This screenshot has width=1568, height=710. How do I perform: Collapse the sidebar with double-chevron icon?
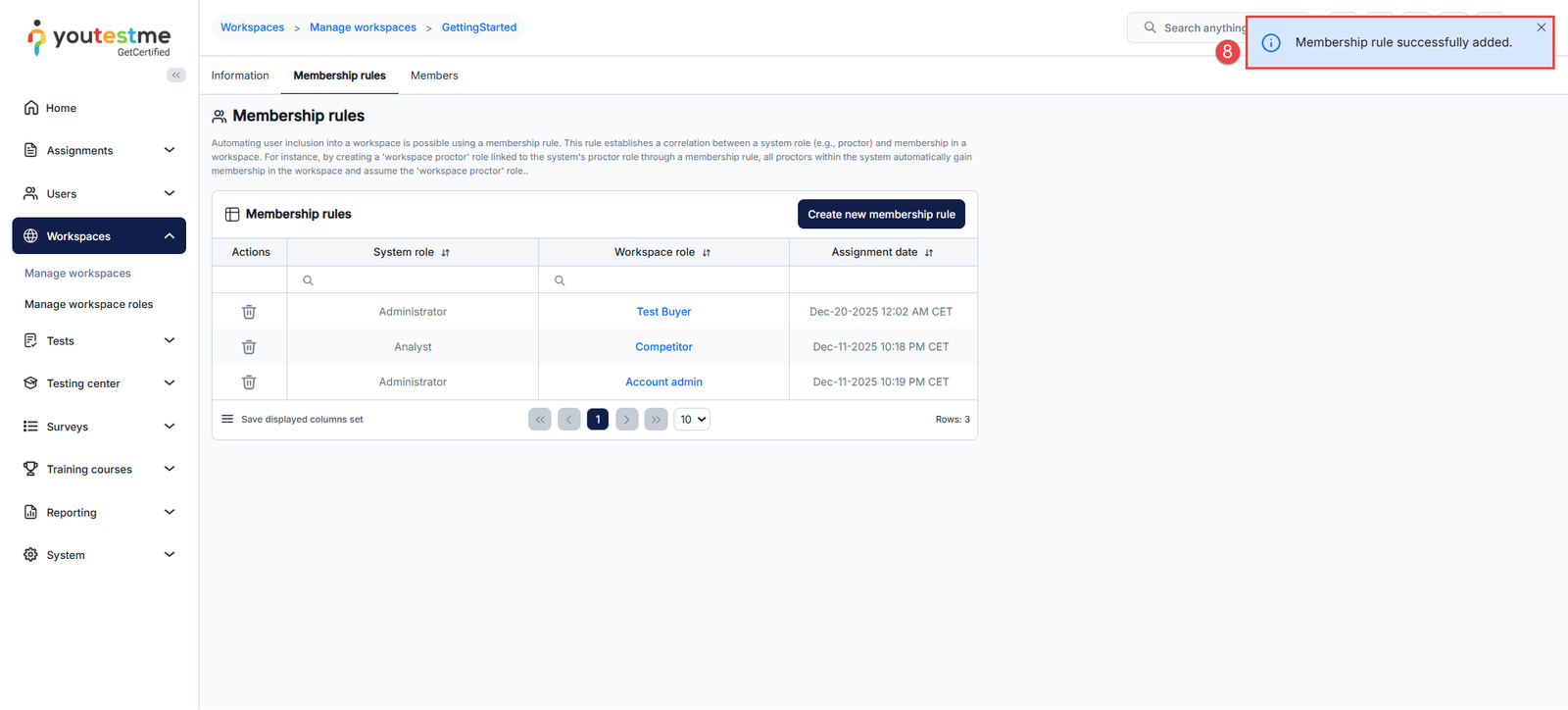(x=176, y=76)
